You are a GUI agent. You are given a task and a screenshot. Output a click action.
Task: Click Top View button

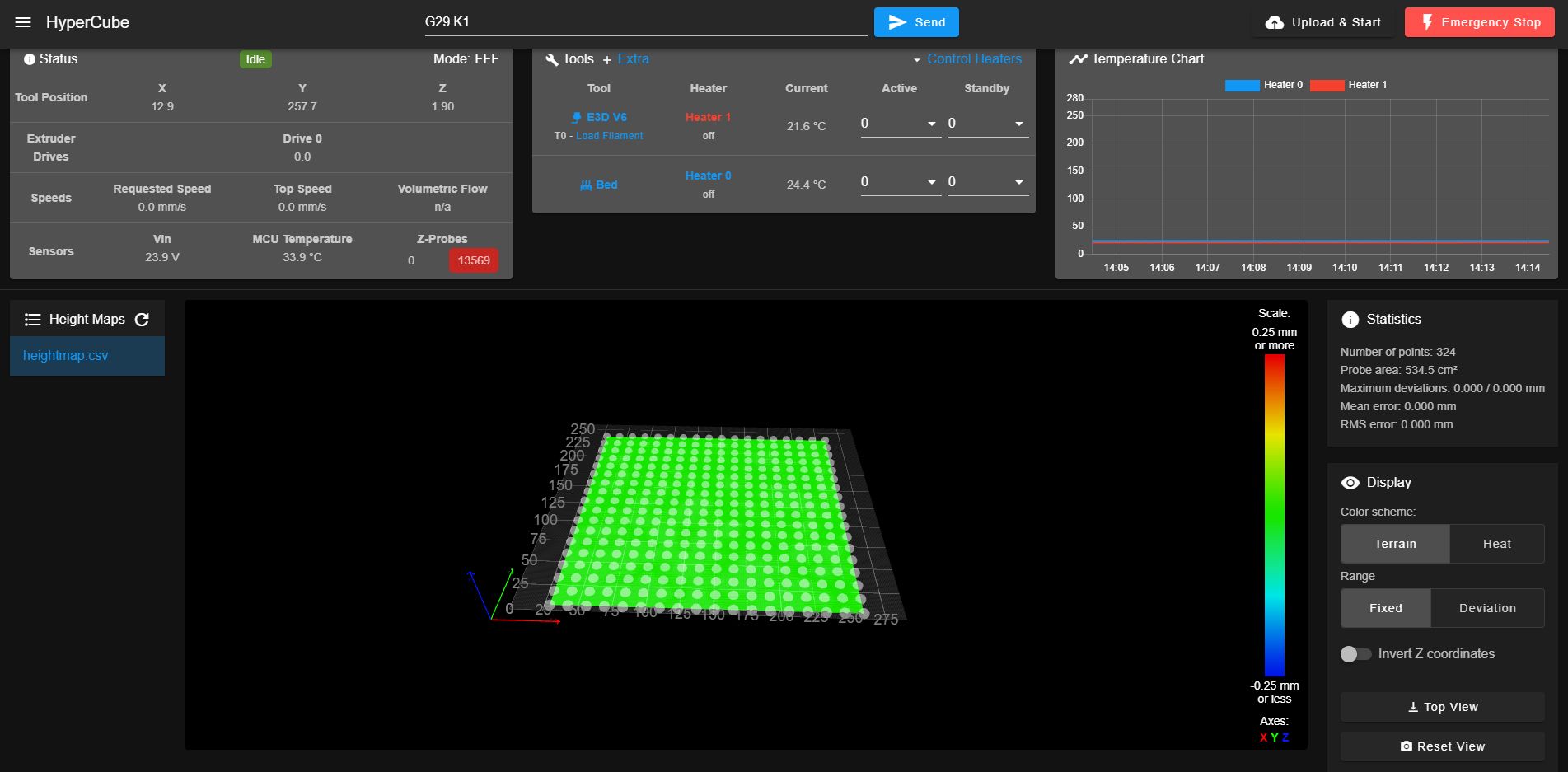coord(1442,707)
